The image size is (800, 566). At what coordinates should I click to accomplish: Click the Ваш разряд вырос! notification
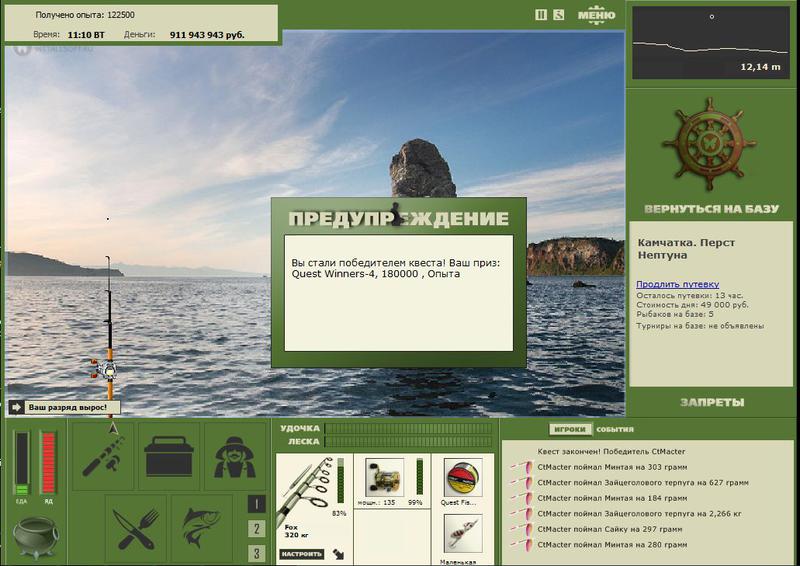point(67,407)
